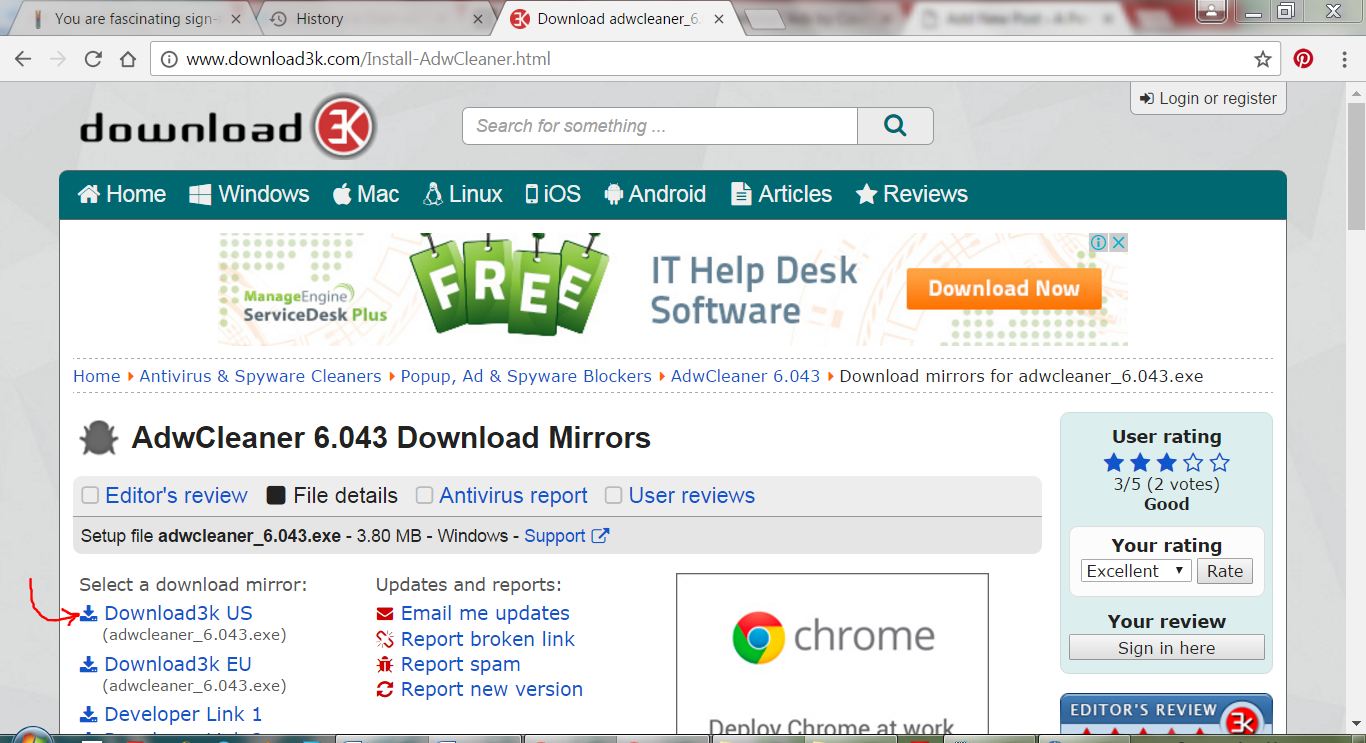Click the Pinterest icon in the browser toolbar
This screenshot has height=743, width=1366.
point(1303,58)
